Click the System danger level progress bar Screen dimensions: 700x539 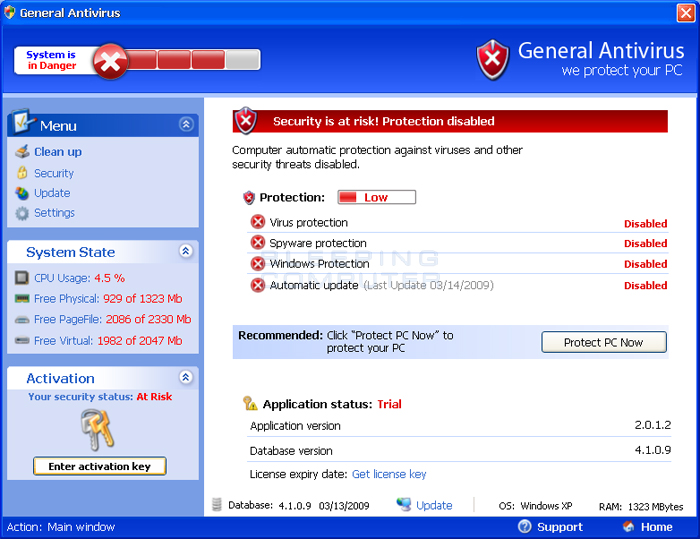point(193,60)
